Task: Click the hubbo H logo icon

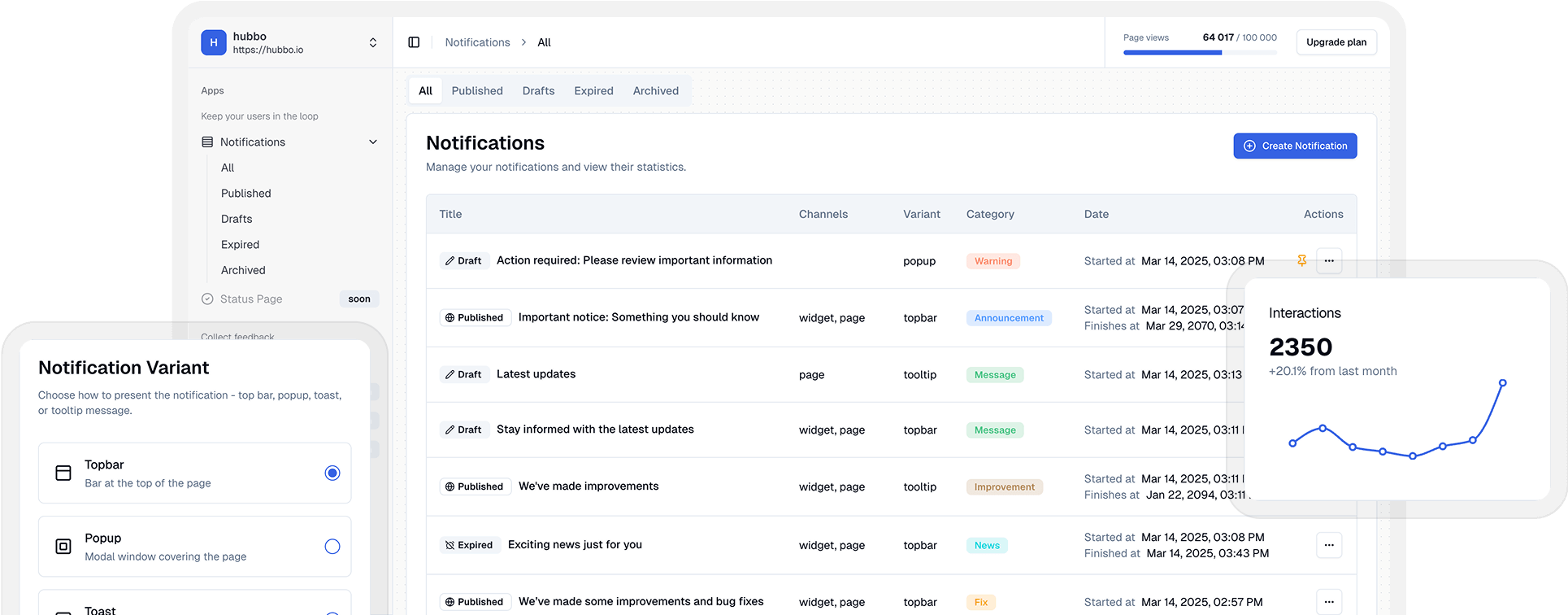Action: coord(214,42)
